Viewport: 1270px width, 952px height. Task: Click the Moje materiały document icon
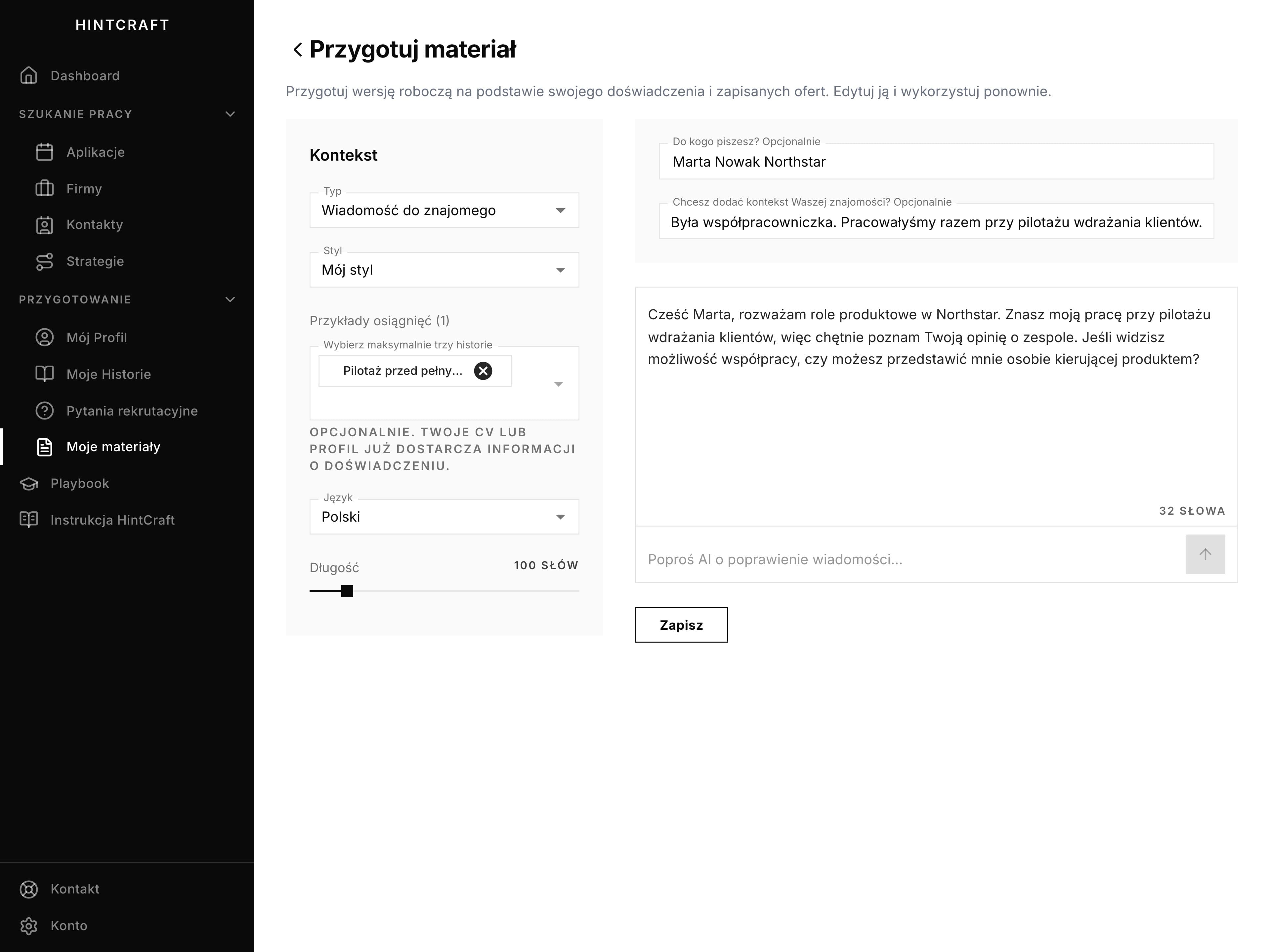click(x=44, y=447)
